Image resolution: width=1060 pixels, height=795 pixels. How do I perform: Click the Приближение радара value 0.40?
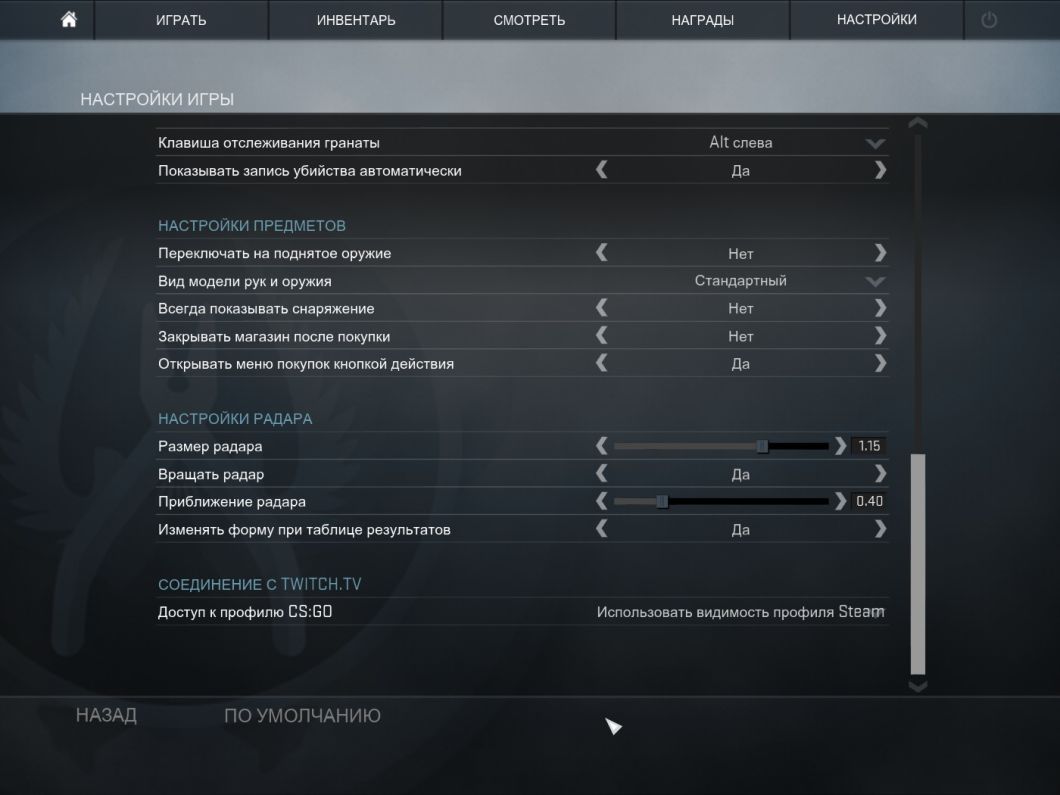click(869, 501)
